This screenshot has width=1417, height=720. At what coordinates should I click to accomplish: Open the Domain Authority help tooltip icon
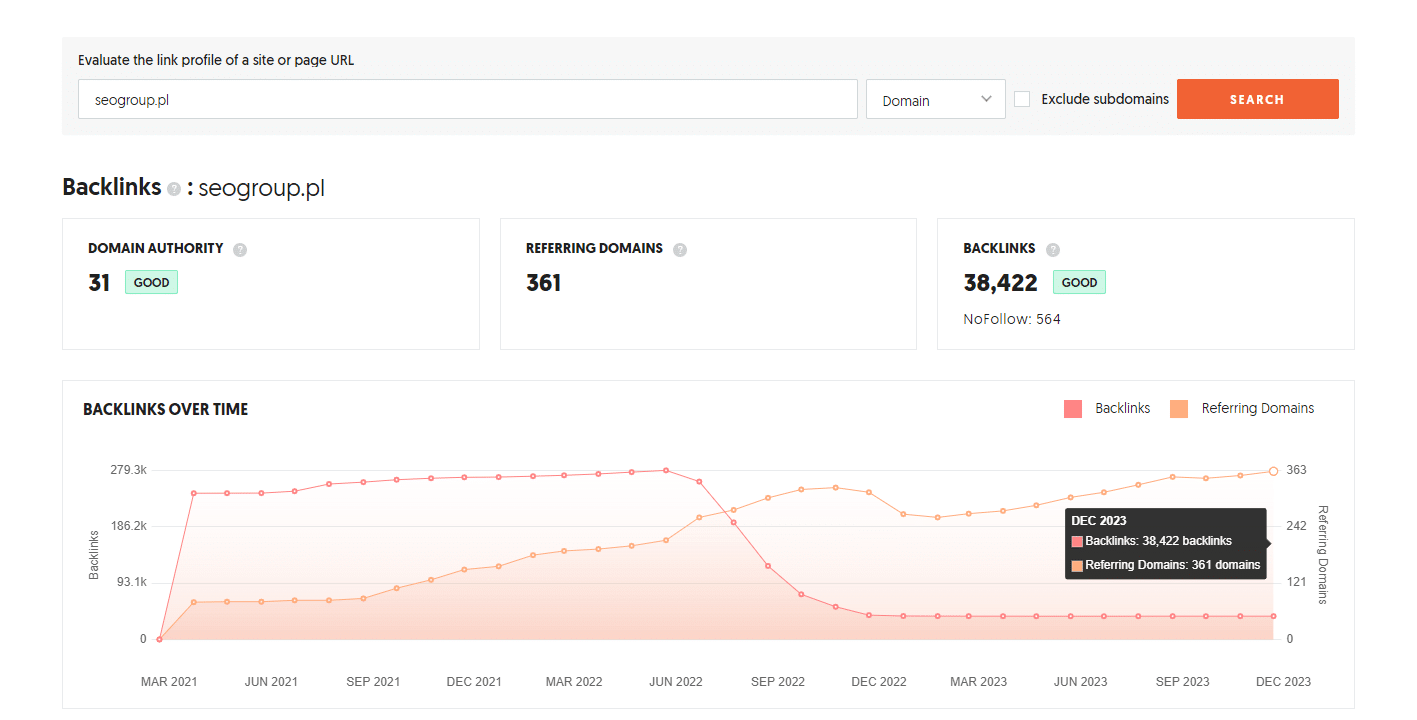coord(240,250)
